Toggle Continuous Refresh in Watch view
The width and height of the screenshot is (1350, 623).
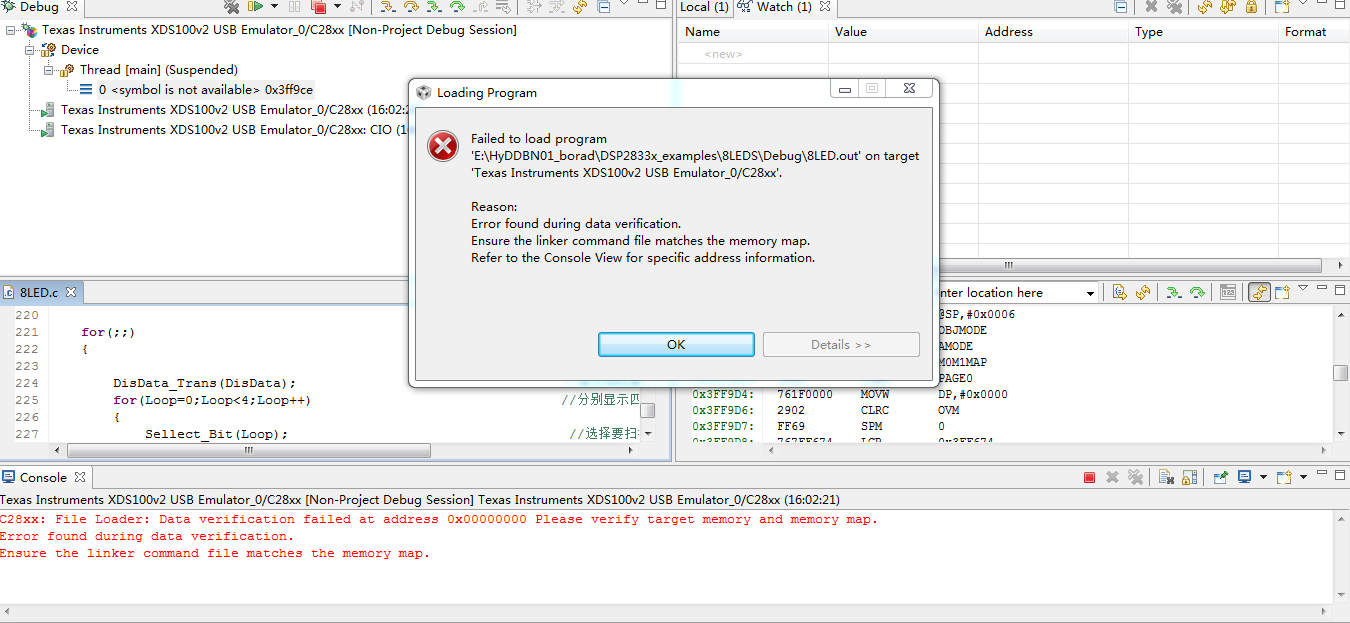click(x=1228, y=7)
